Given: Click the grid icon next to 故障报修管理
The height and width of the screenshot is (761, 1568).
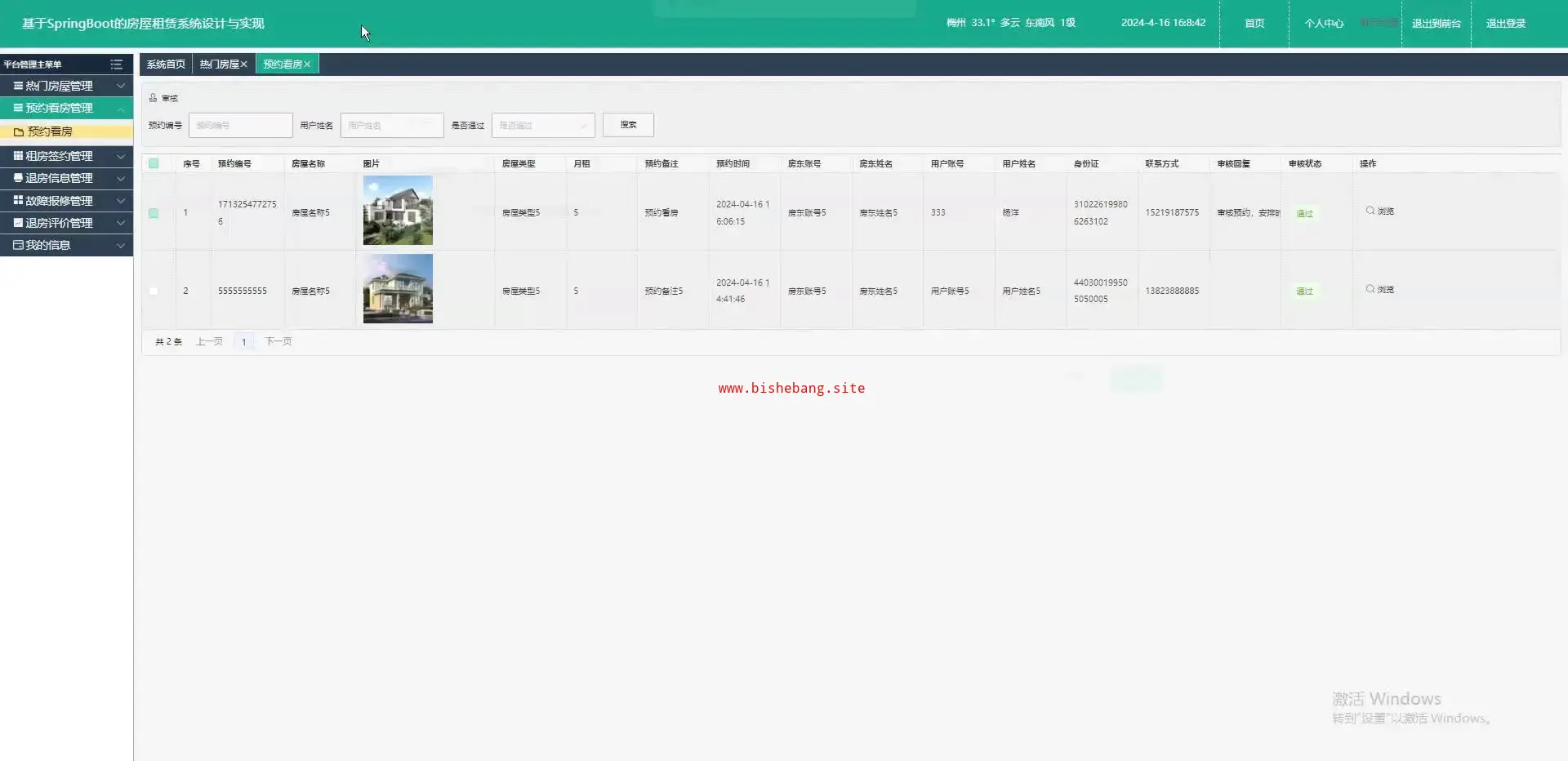Looking at the screenshot, I should point(18,200).
